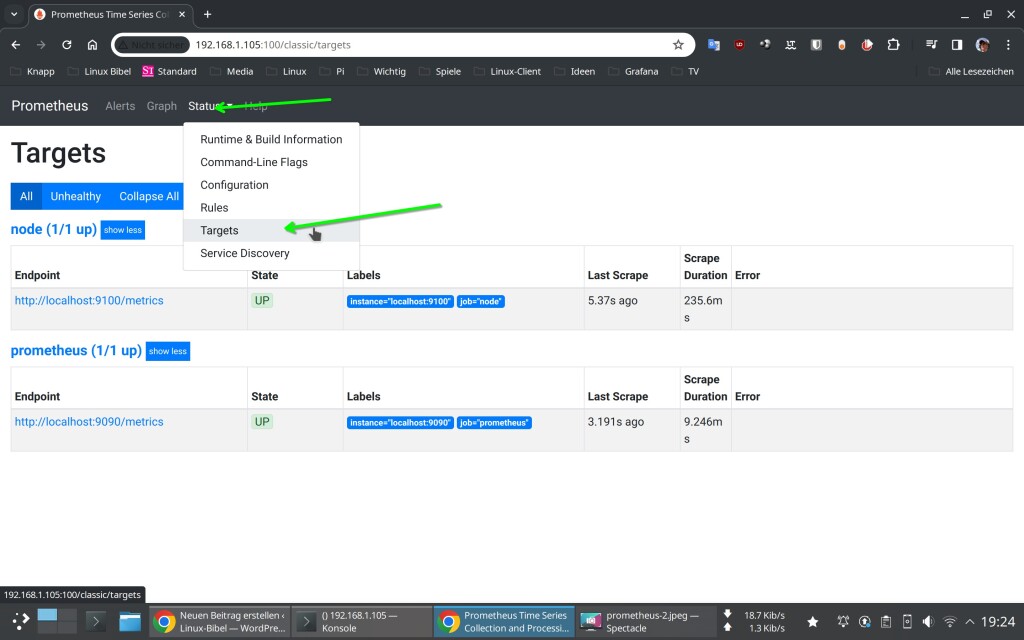Reload the Prometheus page
This screenshot has height=640, width=1024.
click(x=67, y=45)
